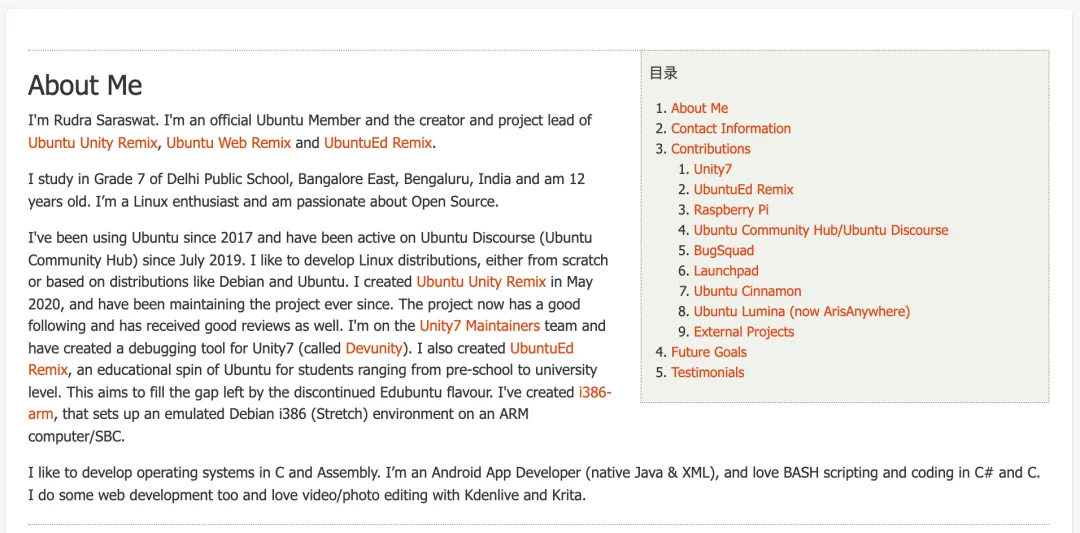Open the Ubuntu Unity Remix link in intro
The height and width of the screenshot is (533, 1080).
tap(94, 143)
